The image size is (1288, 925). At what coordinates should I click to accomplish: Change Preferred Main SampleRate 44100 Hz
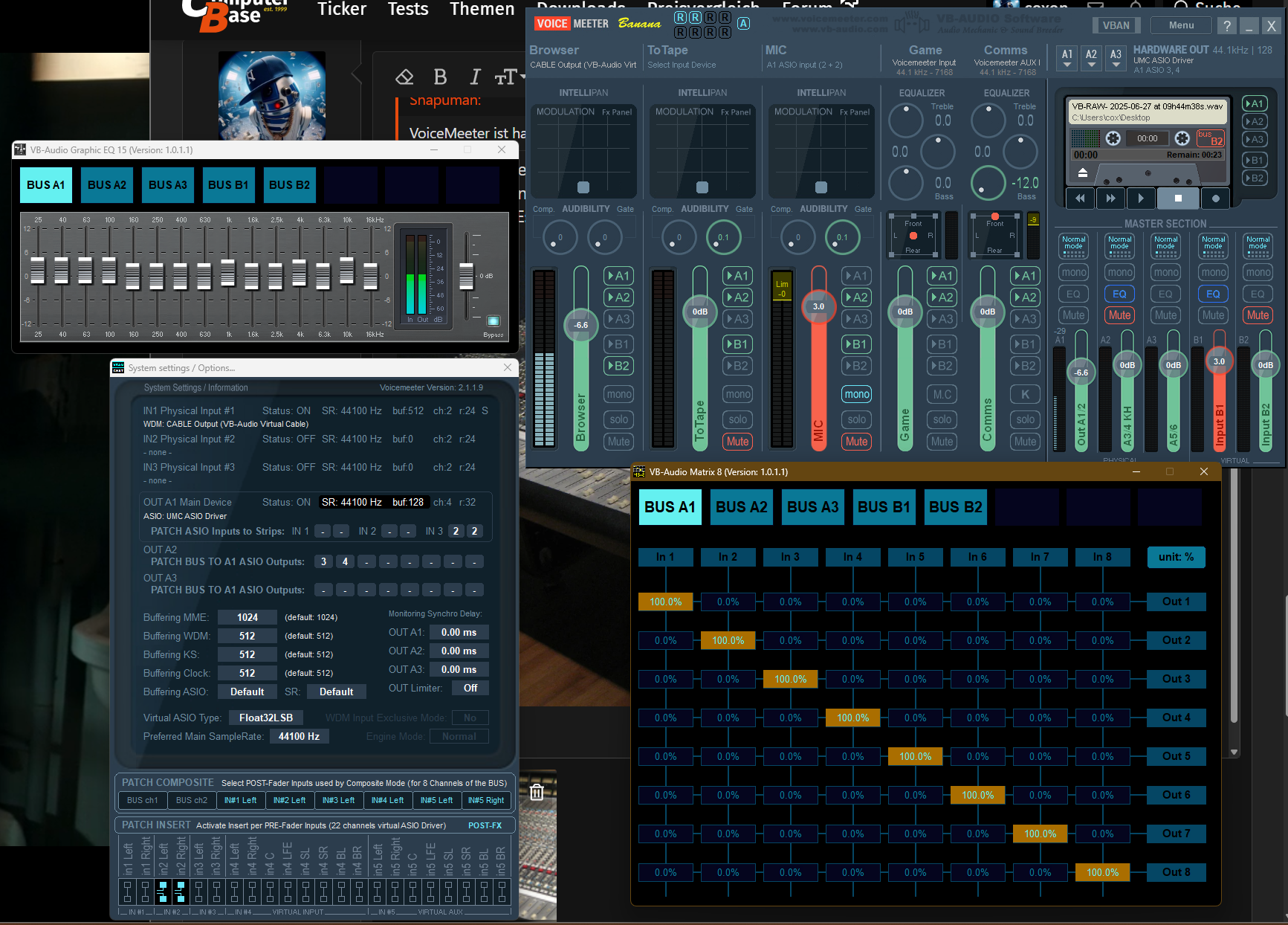coord(299,736)
